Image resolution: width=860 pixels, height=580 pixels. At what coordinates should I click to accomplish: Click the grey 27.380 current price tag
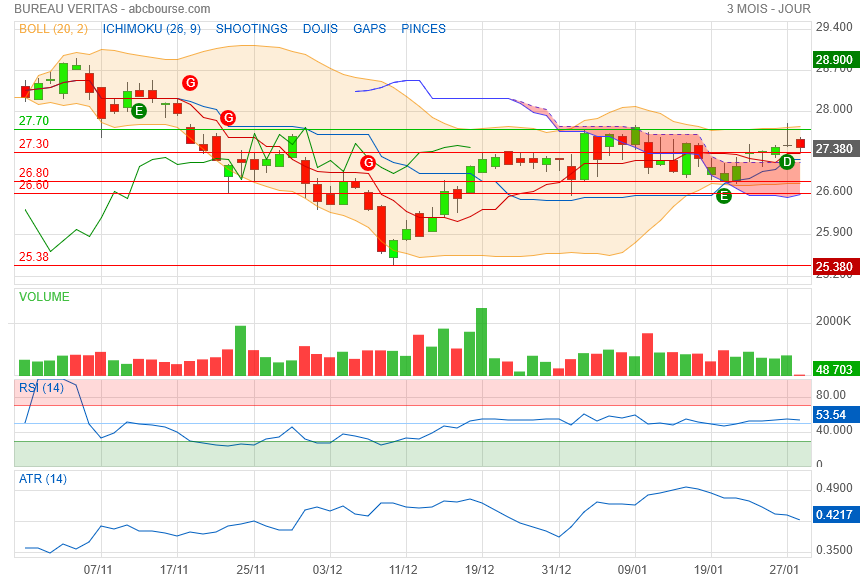click(x=834, y=149)
